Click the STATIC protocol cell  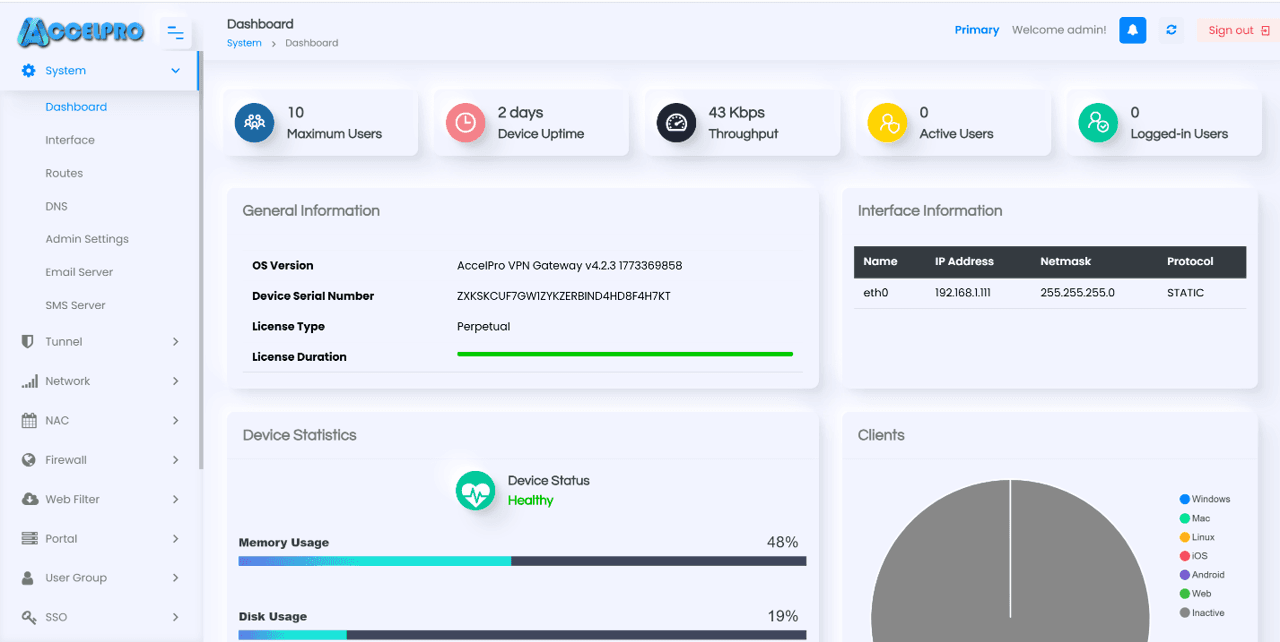point(1185,293)
